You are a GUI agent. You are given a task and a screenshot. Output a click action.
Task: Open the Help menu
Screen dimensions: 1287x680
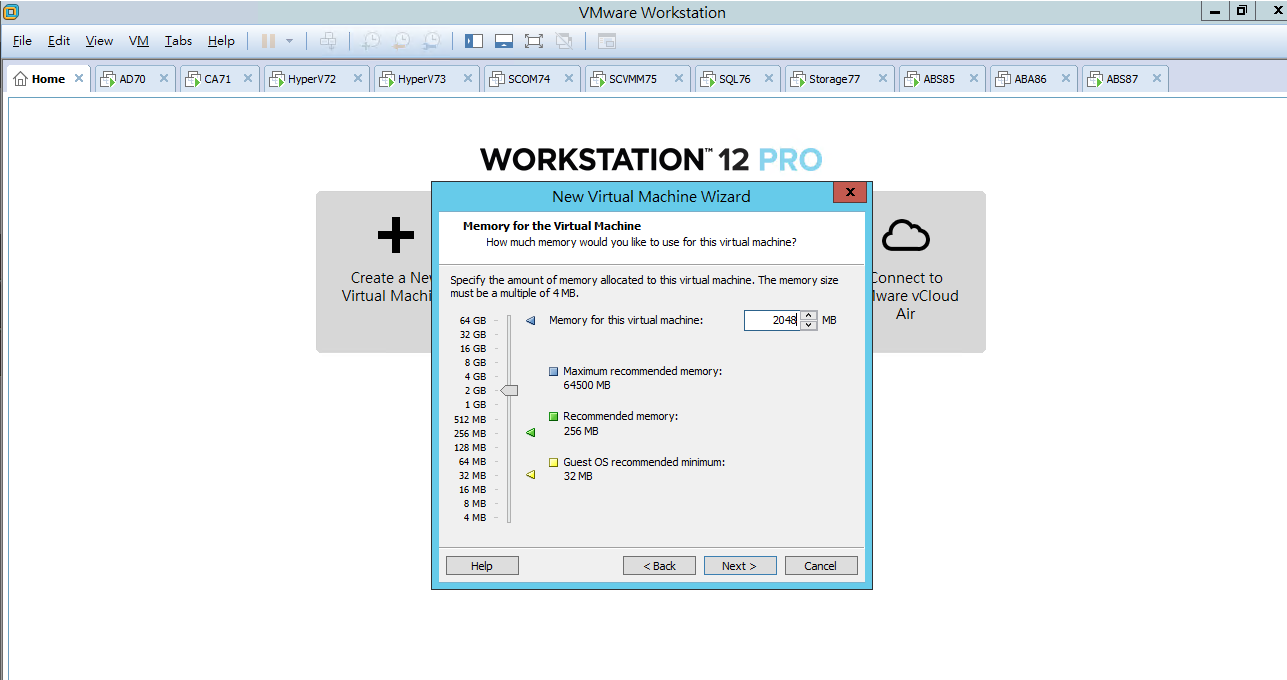point(221,41)
